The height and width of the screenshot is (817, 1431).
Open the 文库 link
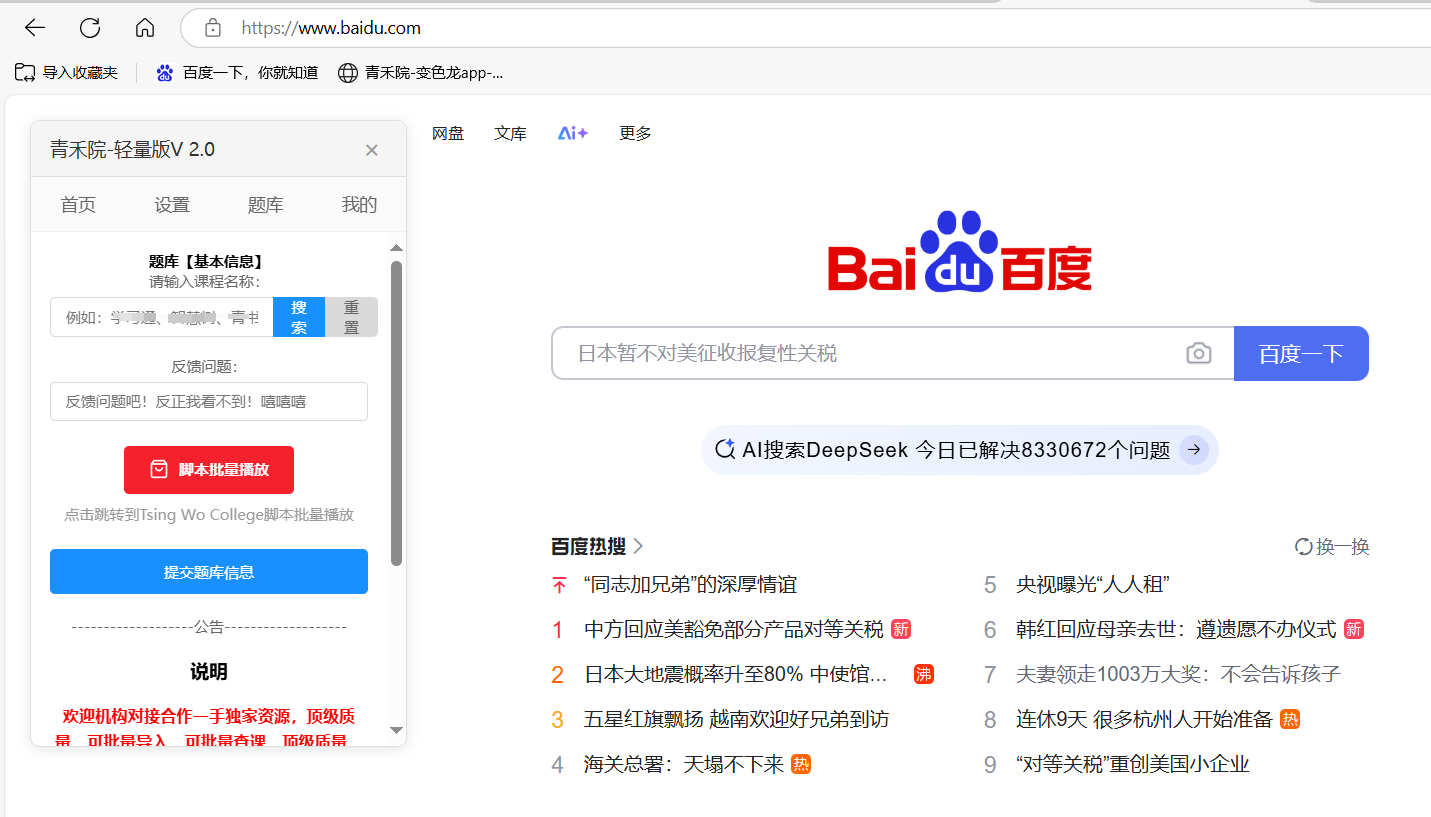pyautogui.click(x=510, y=133)
